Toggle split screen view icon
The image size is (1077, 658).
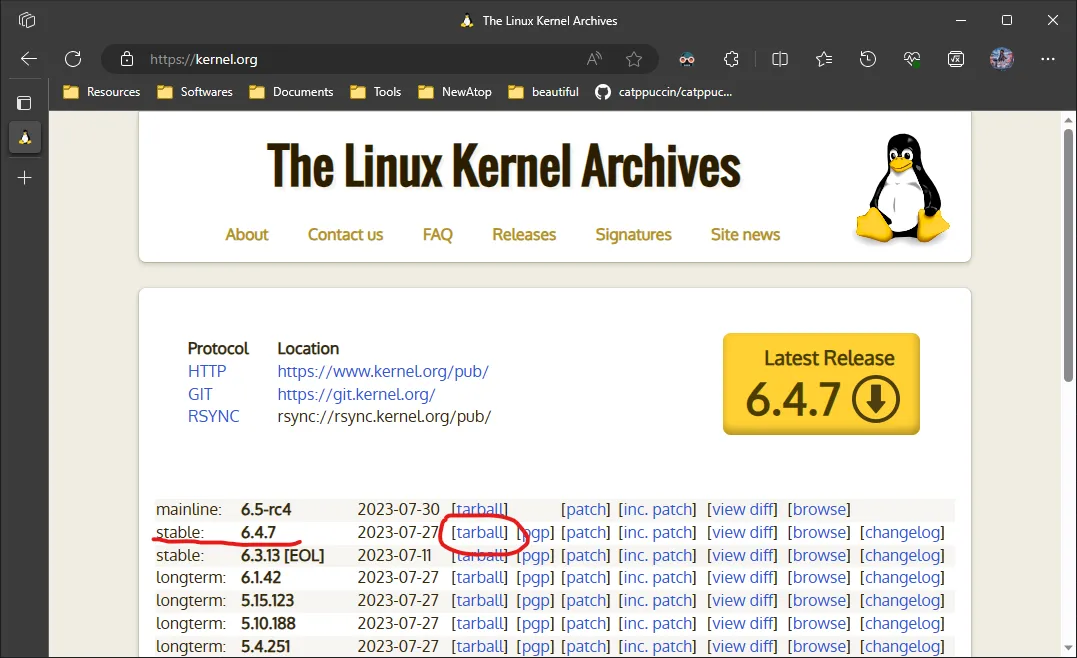point(780,59)
